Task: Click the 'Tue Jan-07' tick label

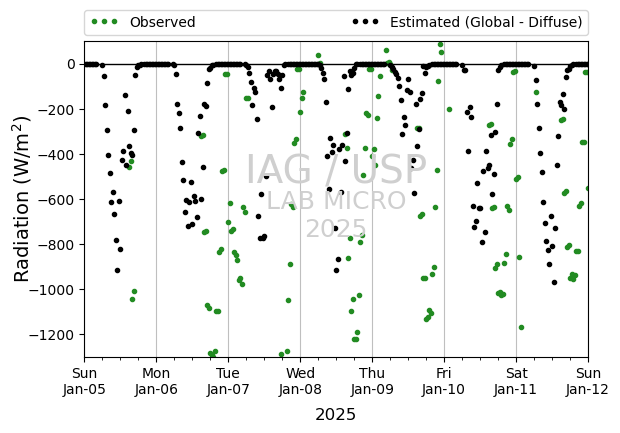Action: point(228,381)
